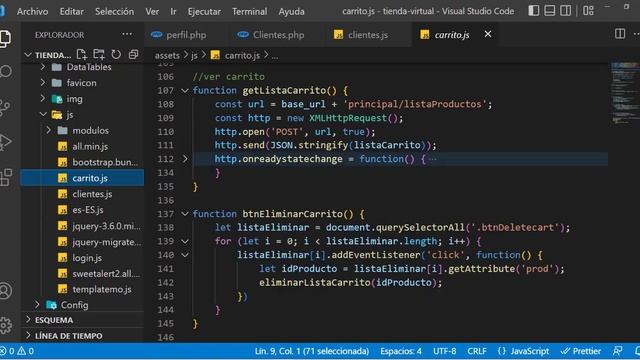Change encoding via UTF-8 status item
Viewport: 640px width, 360px height.
pyautogui.click(x=444, y=351)
